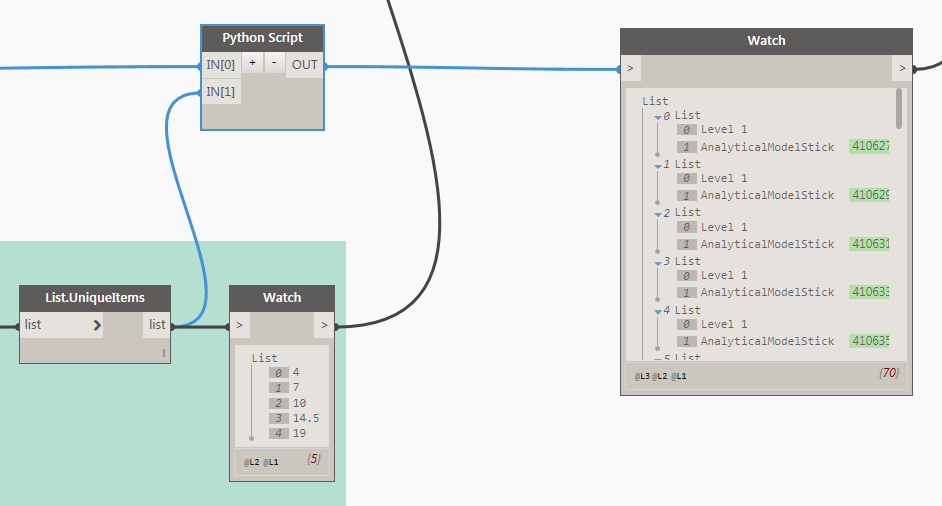Click Level 1 under 4 List
Screen dimensions: 942x506
coord(724,325)
